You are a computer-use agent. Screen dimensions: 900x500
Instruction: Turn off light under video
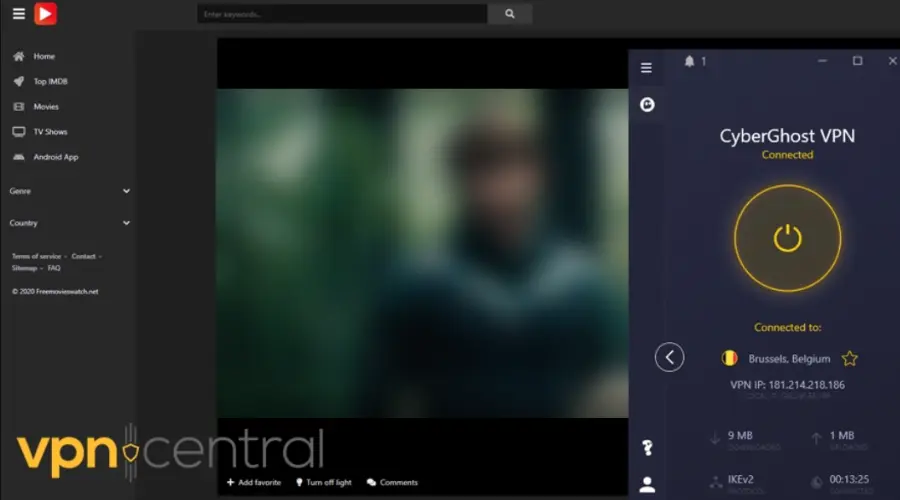(x=324, y=483)
